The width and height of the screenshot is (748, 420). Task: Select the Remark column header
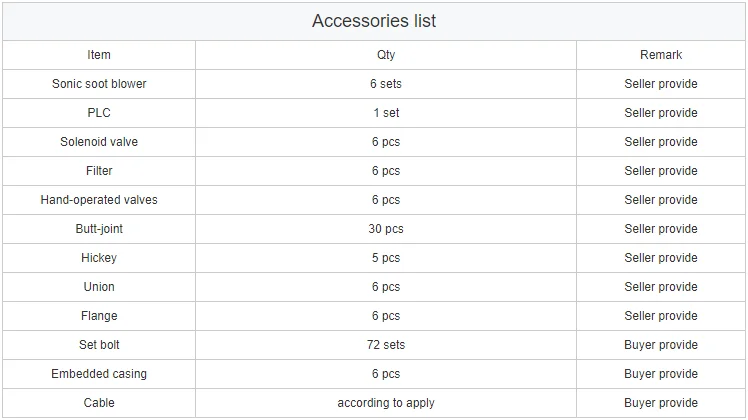coord(661,55)
